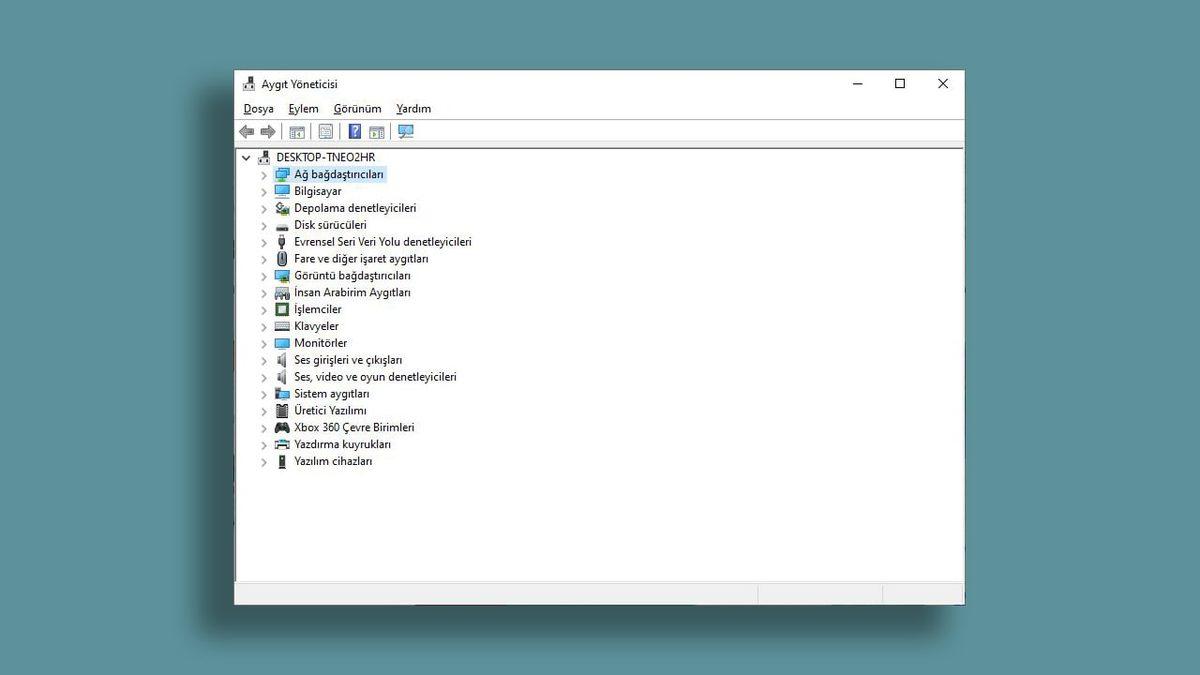1200x675 pixels.
Task: Click the Forward navigation arrow
Action: click(x=268, y=131)
